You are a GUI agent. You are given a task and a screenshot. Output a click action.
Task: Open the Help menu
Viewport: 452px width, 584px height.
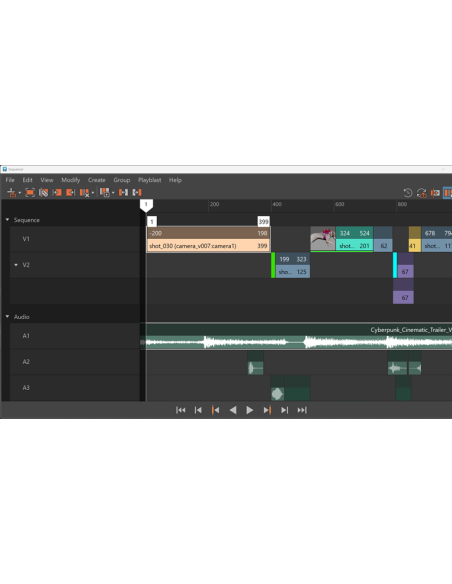[175, 180]
